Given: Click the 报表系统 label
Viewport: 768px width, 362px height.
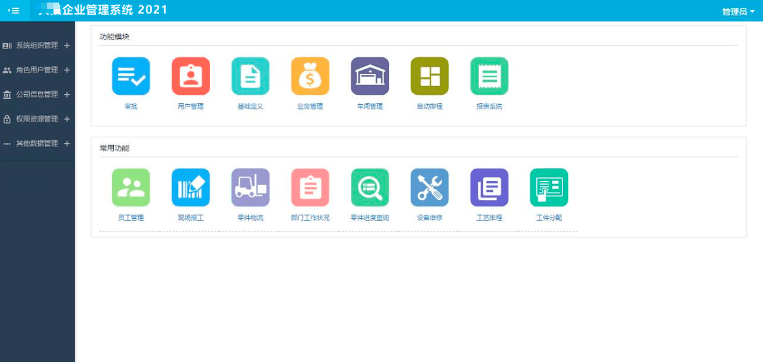Looking at the screenshot, I should point(489,106).
